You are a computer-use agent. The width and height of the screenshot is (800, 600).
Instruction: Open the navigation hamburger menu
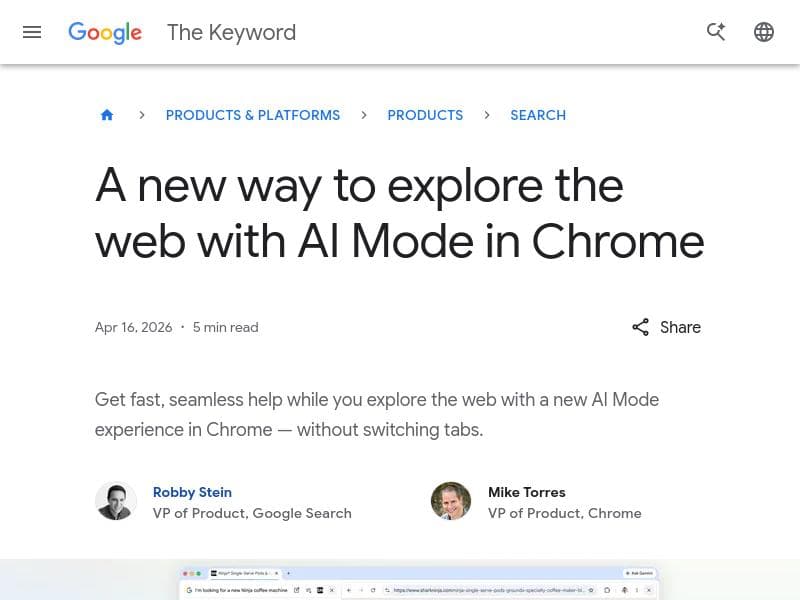click(32, 32)
